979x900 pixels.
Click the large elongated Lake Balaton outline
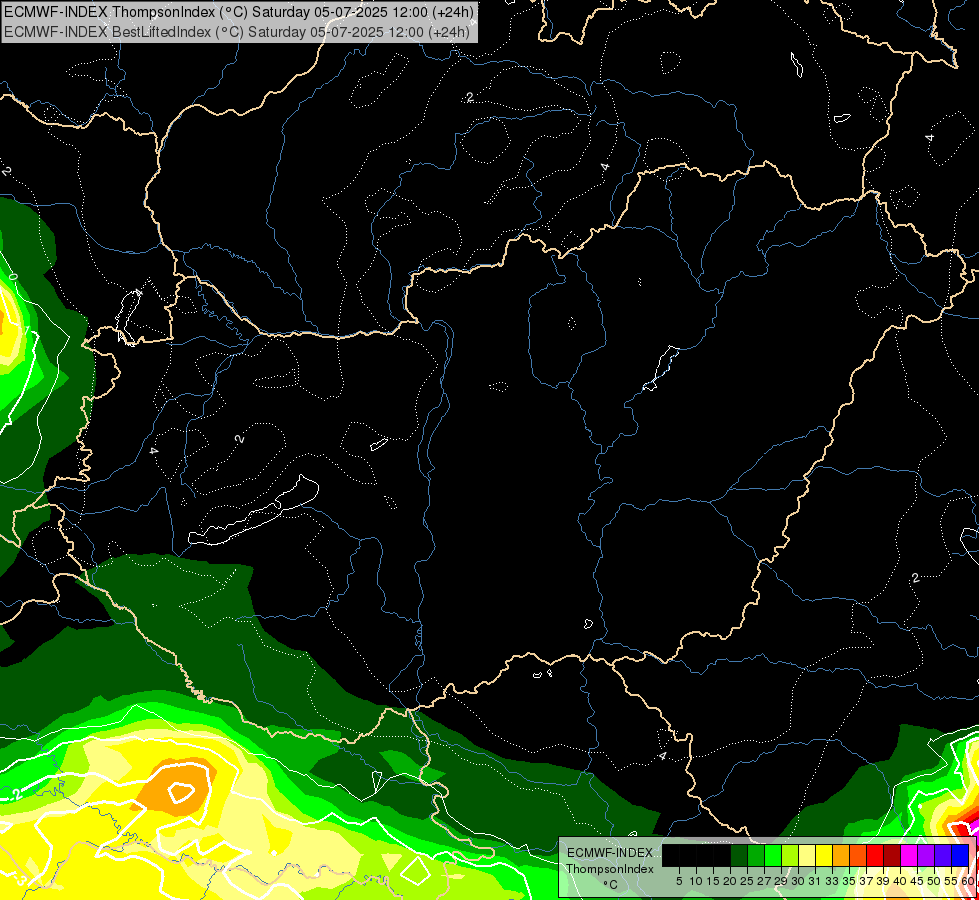[253, 512]
